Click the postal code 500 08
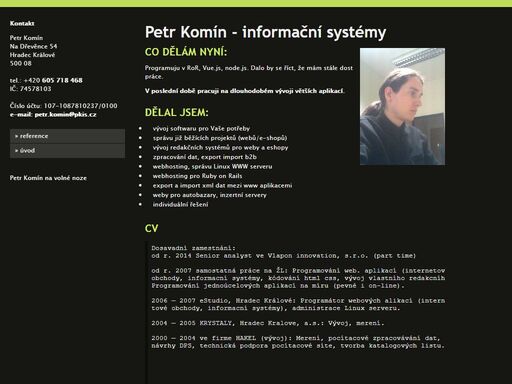The height and width of the screenshot is (384, 512). pos(21,63)
